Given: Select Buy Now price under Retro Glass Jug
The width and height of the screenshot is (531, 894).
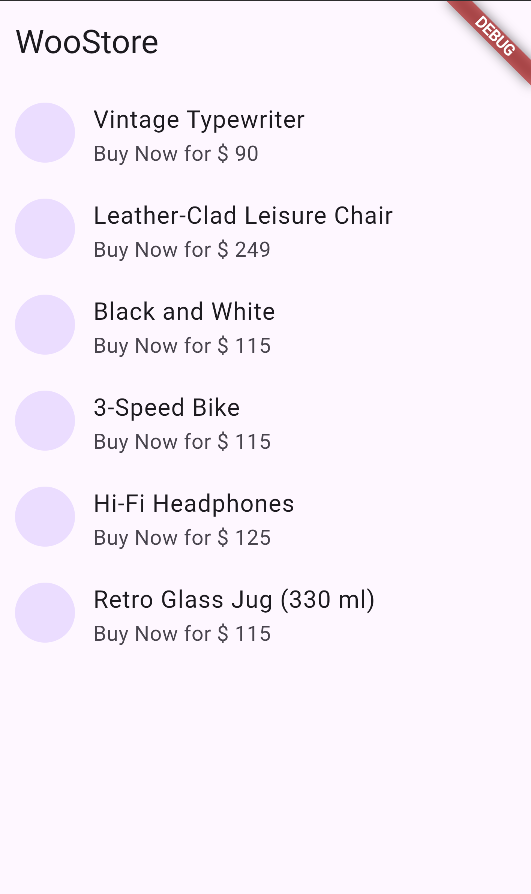Looking at the screenshot, I should 182,634.
